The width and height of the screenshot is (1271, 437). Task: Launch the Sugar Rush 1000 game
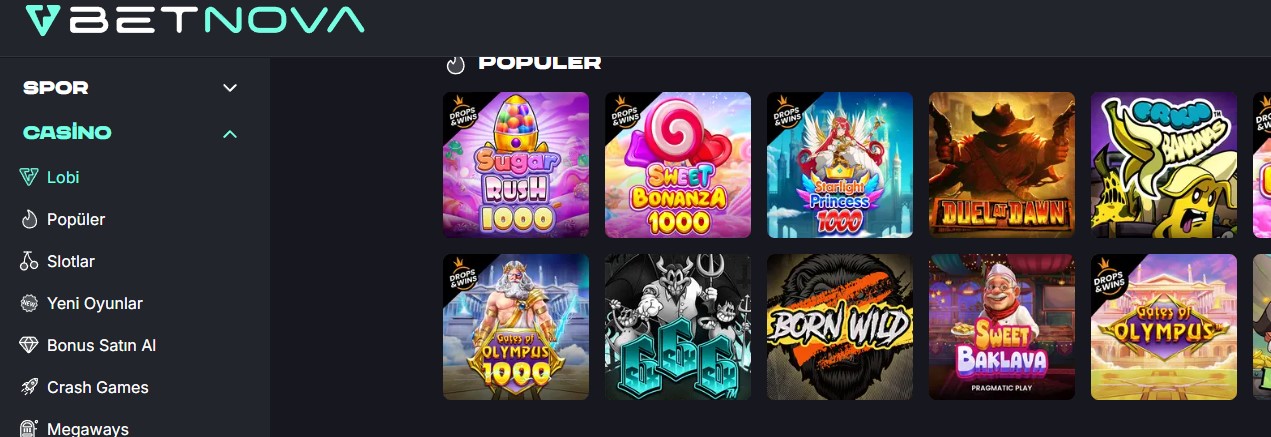[x=516, y=165]
